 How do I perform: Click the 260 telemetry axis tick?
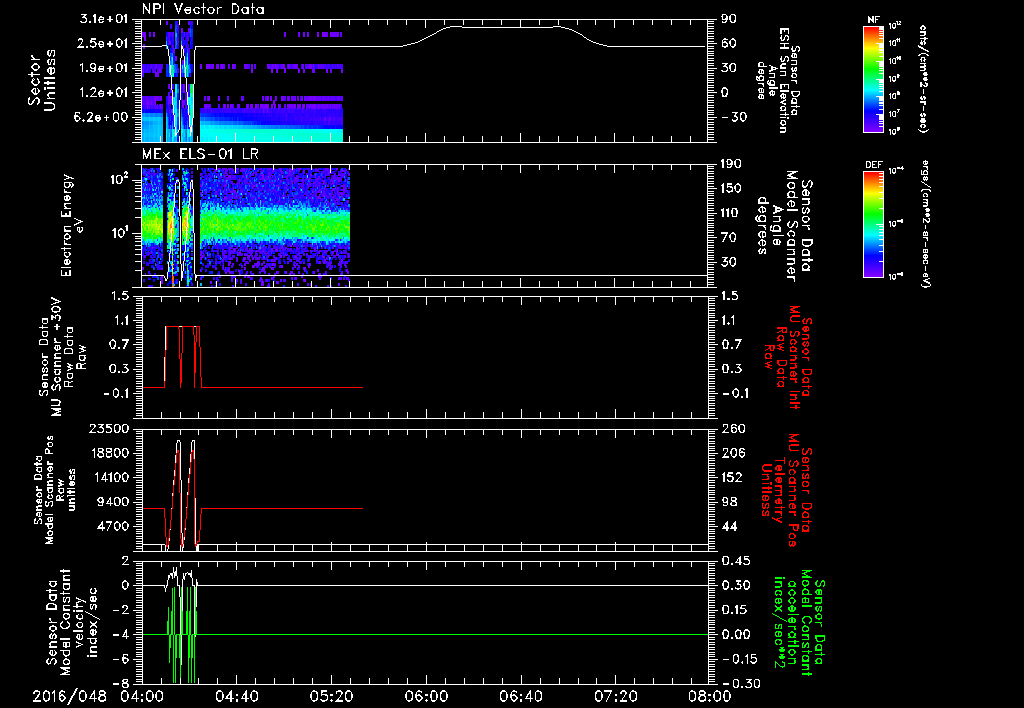tap(733, 428)
